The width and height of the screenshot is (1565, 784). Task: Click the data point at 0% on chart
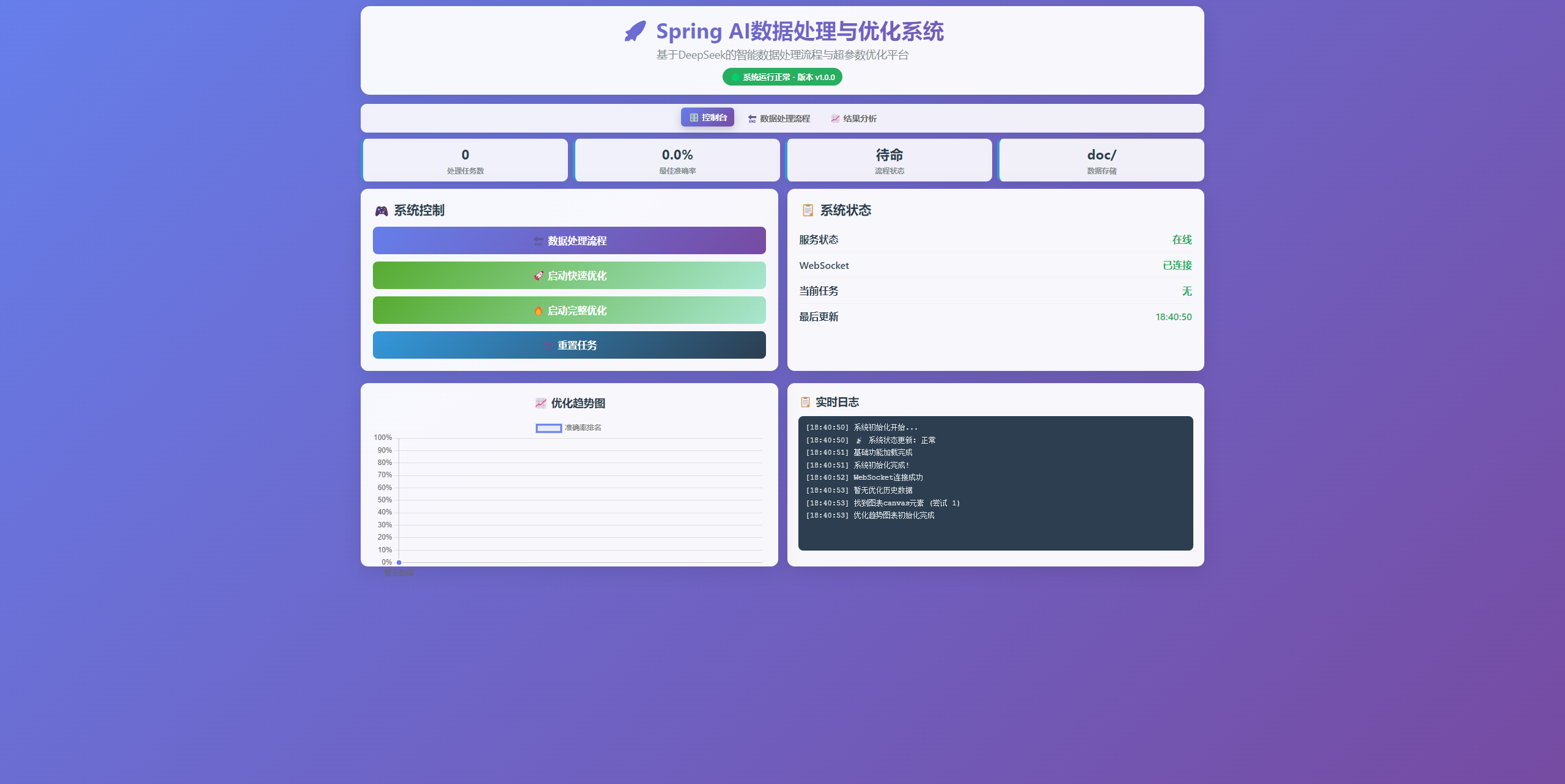pos(399,562)
